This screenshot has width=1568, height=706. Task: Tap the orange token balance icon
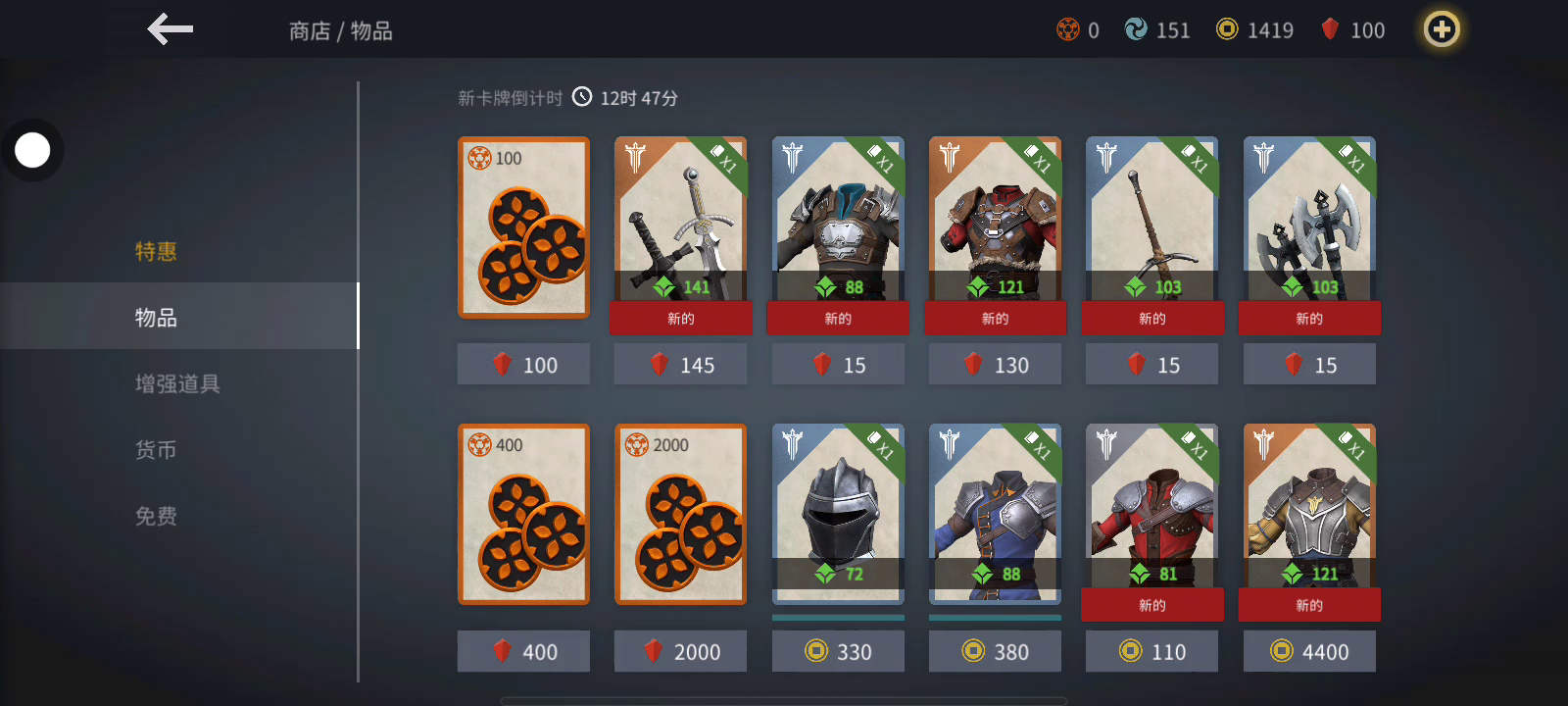pos(1067,30)
